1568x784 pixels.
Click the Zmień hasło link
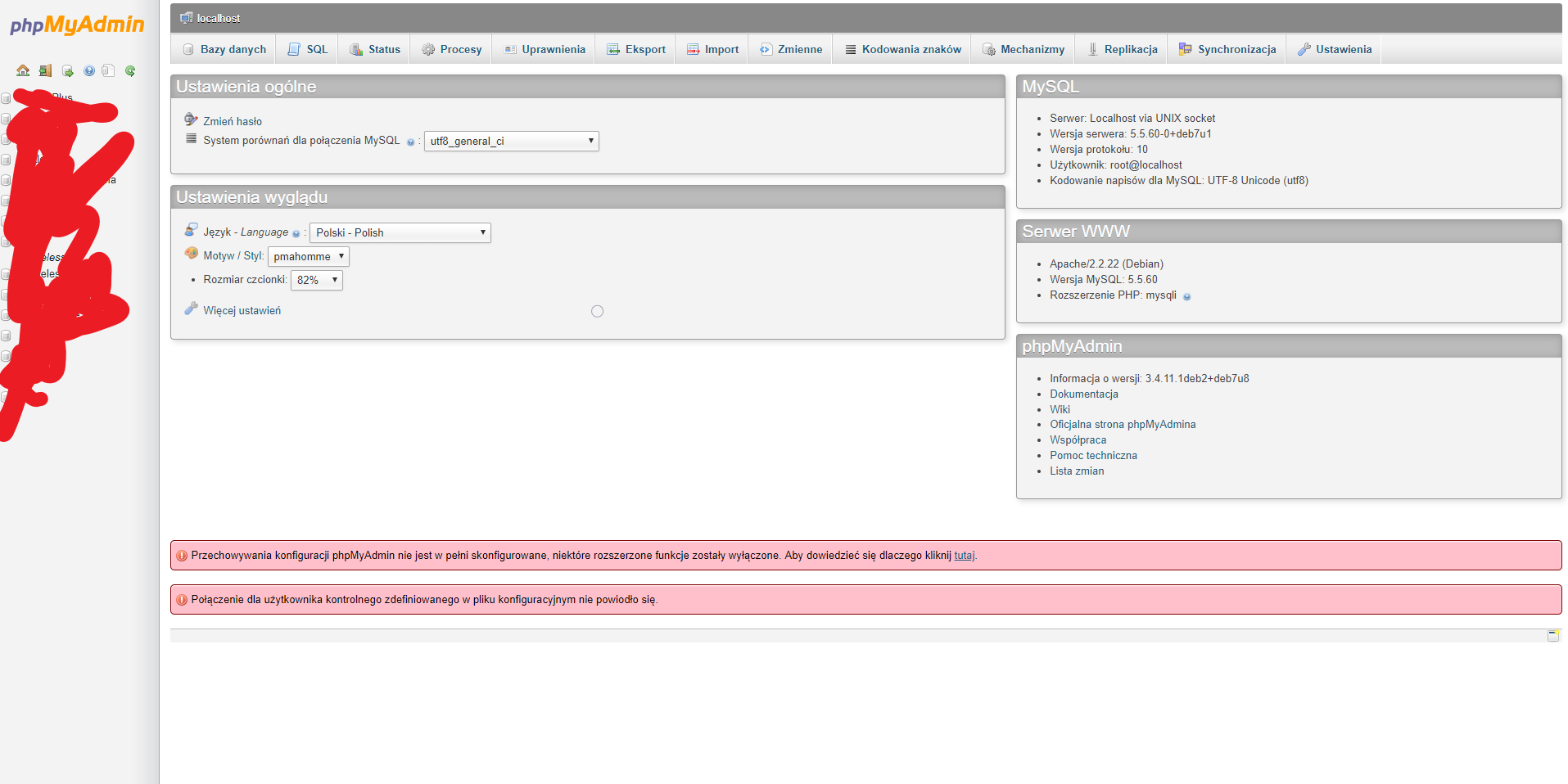click(233, 122)
